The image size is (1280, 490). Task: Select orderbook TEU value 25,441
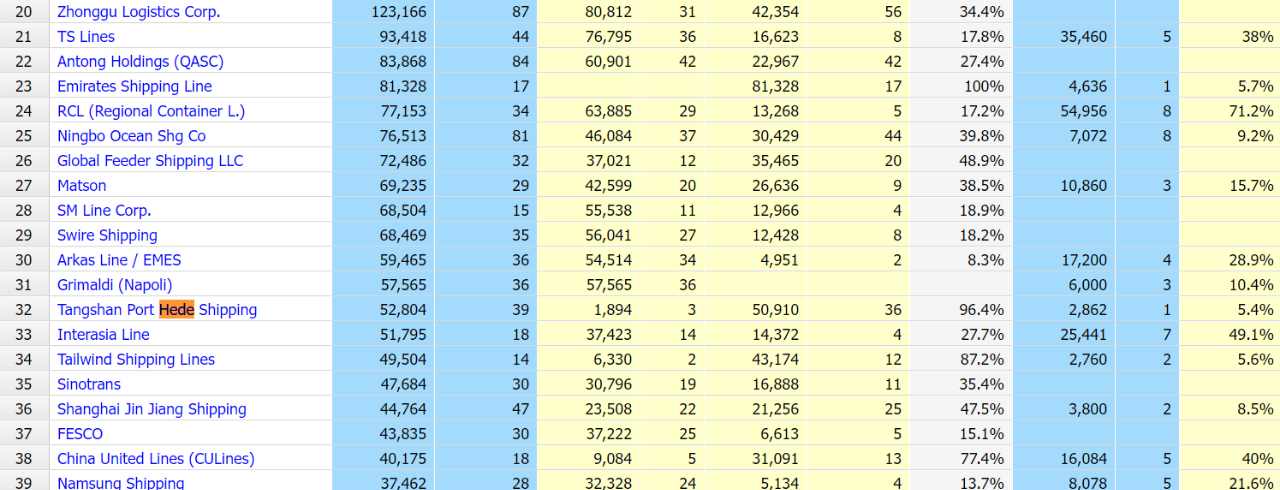point(1084,335)
